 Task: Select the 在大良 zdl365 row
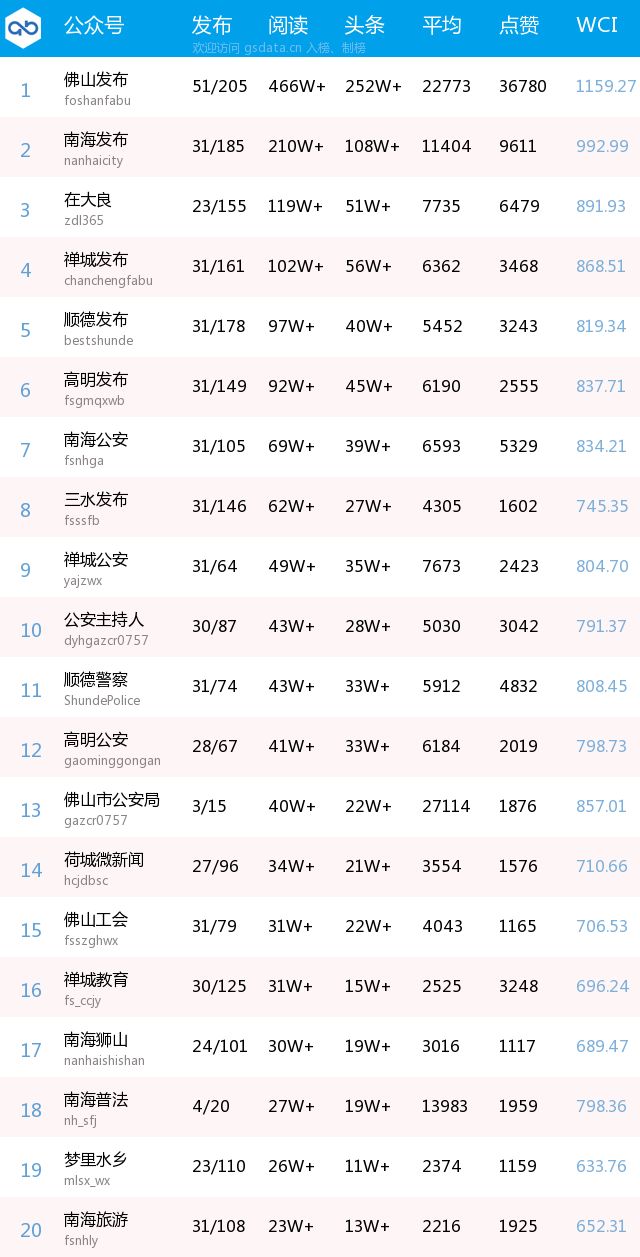[320, 207]
